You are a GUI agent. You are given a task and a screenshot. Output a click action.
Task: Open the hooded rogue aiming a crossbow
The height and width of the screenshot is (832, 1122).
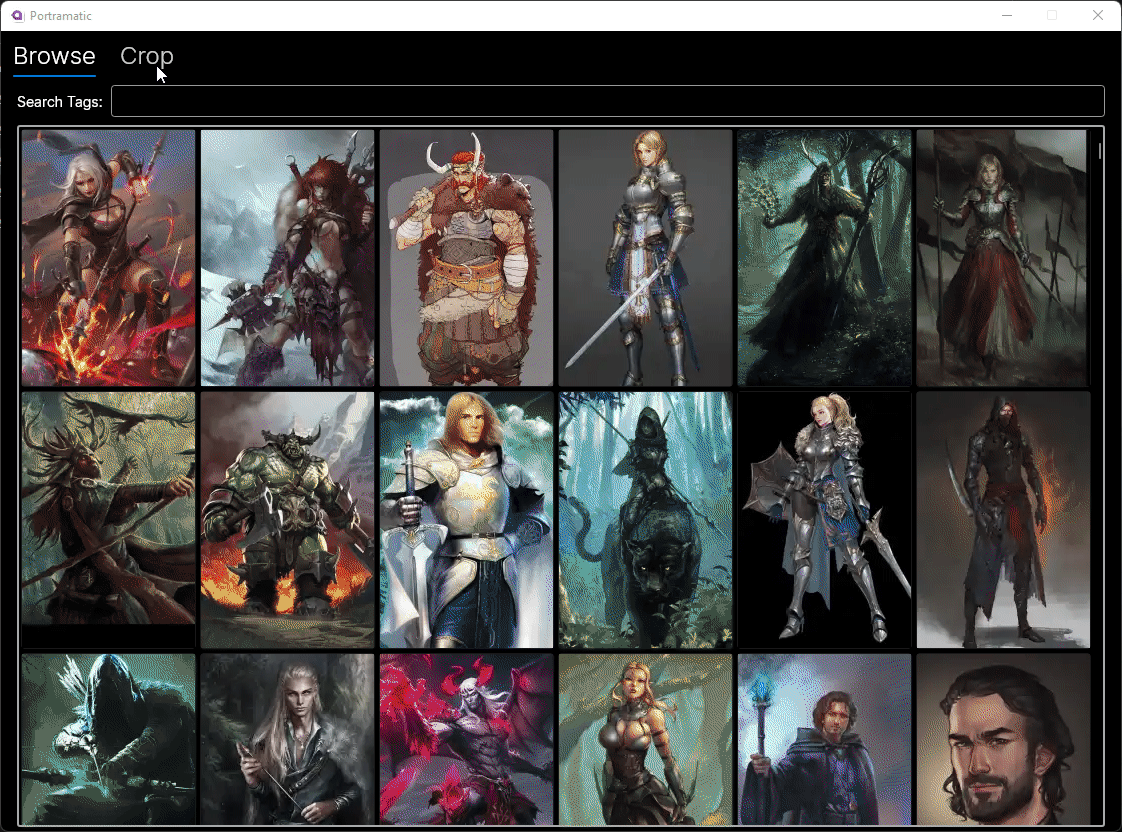pos(107,740)
